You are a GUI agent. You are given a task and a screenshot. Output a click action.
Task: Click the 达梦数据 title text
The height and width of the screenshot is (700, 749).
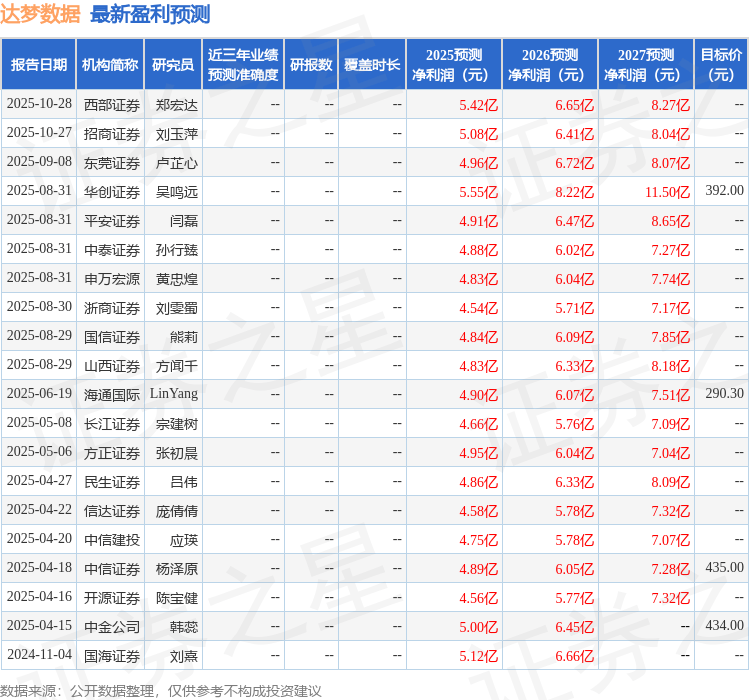point(40,14)
